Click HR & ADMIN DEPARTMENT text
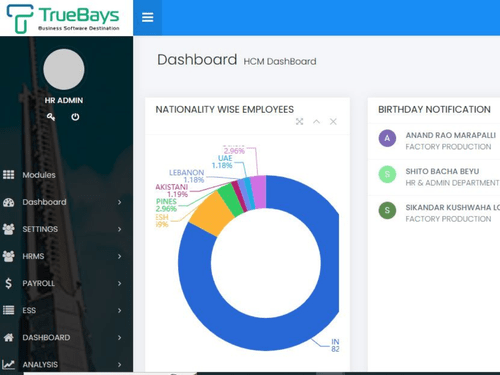This screenshot has width=500, height=375. coord(452,183)
